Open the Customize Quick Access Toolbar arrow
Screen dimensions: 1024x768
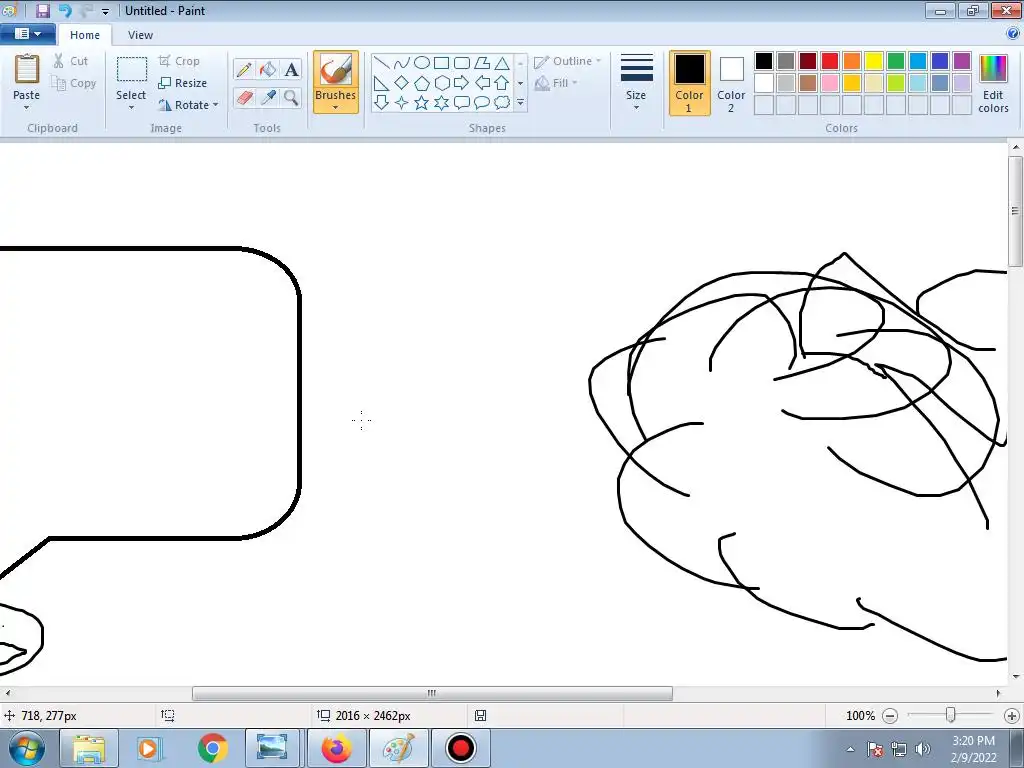pos(105,11)
